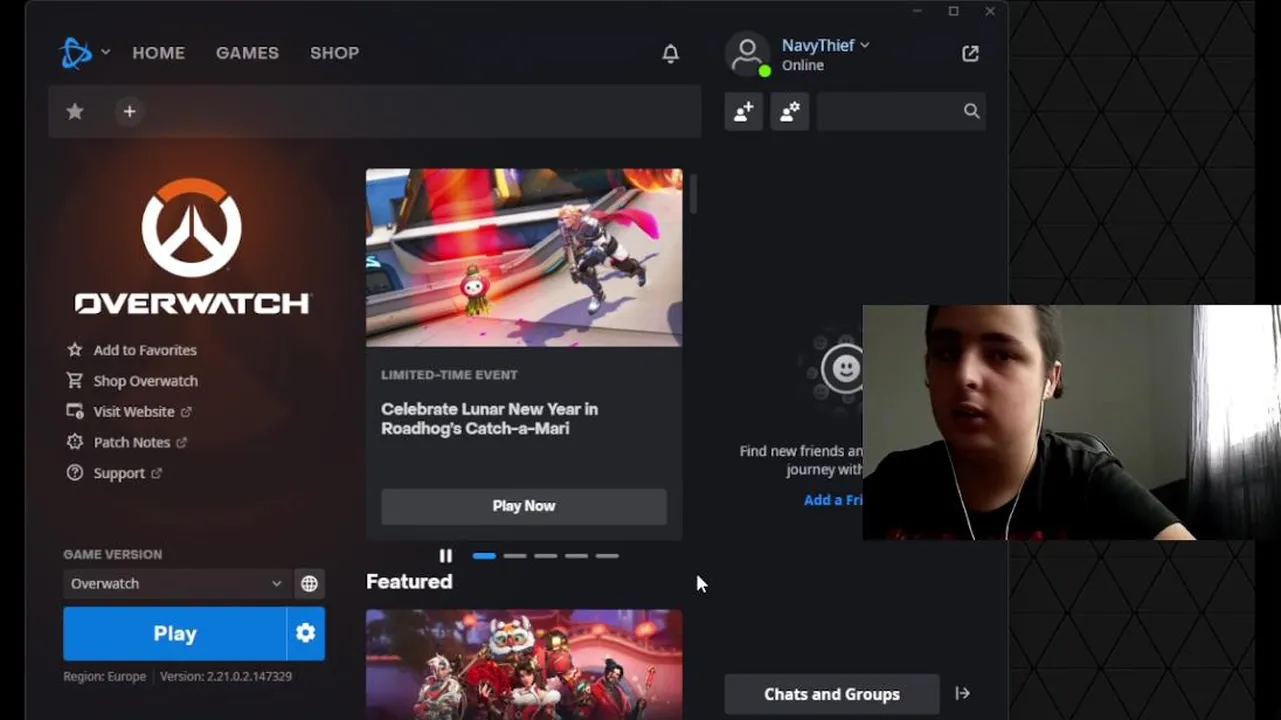Click the smiley friends illustration icon
Image resolution: width=1281 pixels, height=720 pixels.
click(x=844, y=369)
